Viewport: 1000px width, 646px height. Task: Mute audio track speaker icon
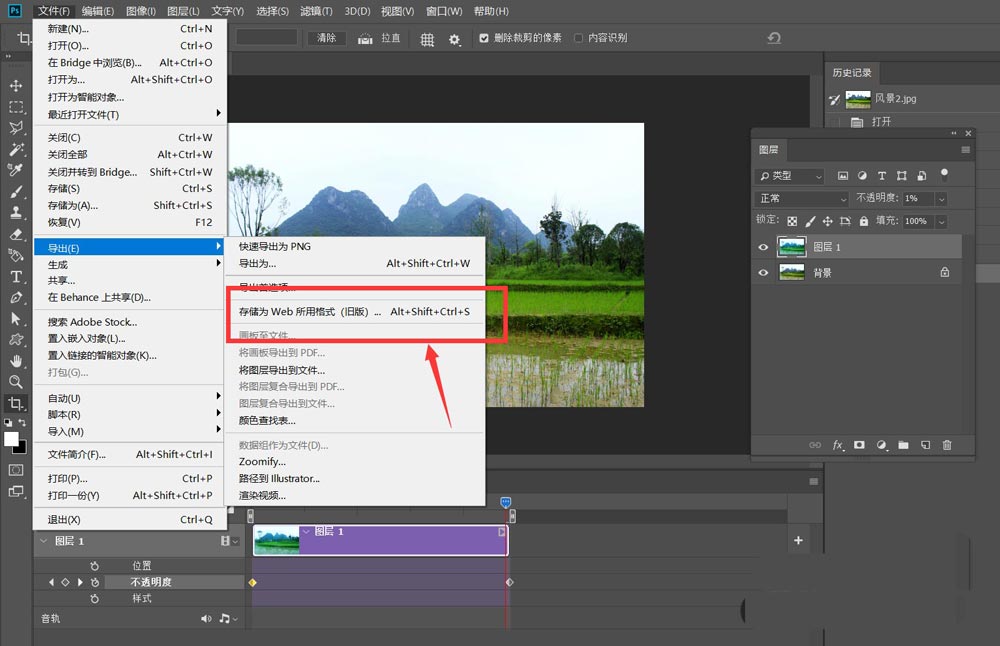point(205,619)
